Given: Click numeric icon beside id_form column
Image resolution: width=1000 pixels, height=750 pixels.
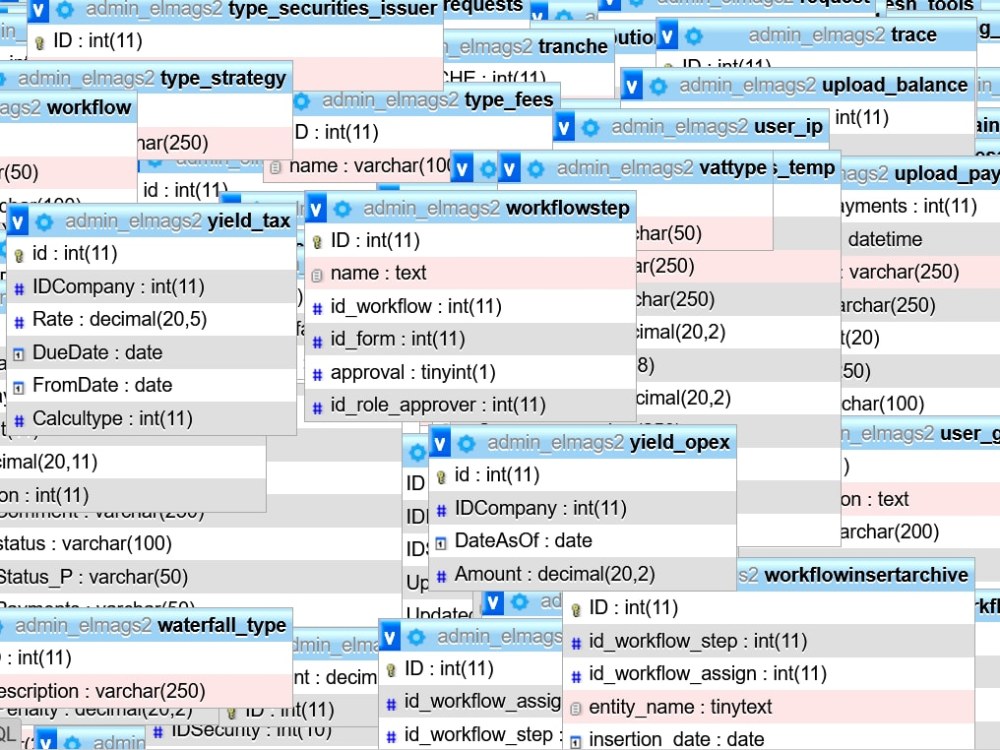Looking at the screenshot, I should 317,342.
